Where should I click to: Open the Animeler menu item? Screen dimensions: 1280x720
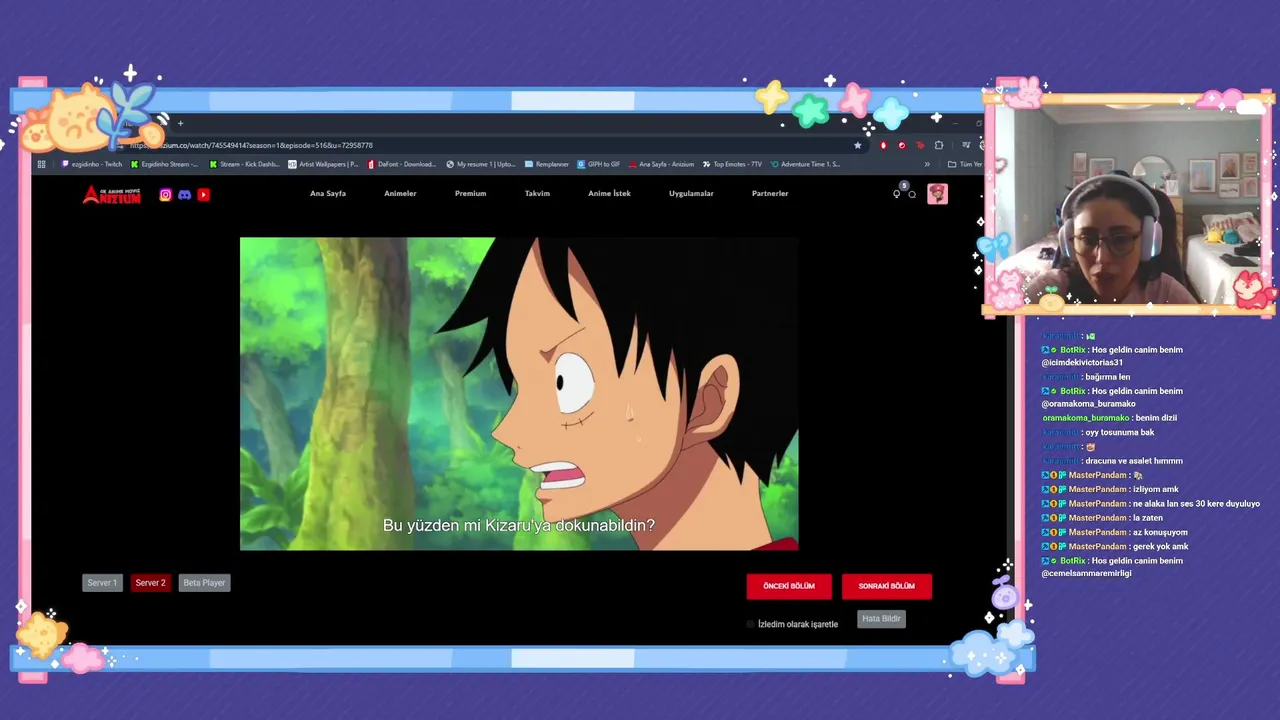click(400, 194)
